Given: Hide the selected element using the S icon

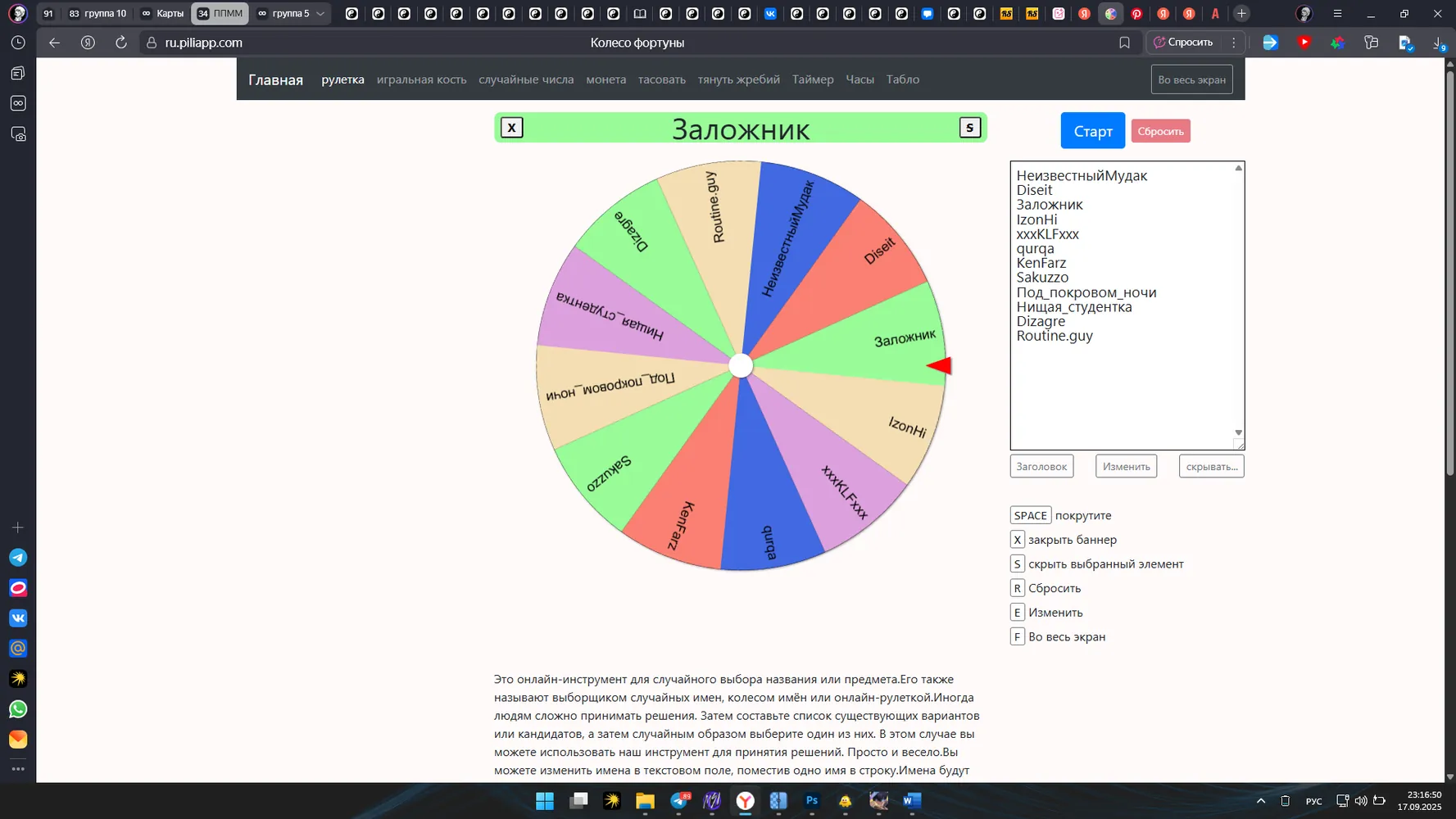Looking at the screenshot, I should pyautogui.click(x=969, y=128).
